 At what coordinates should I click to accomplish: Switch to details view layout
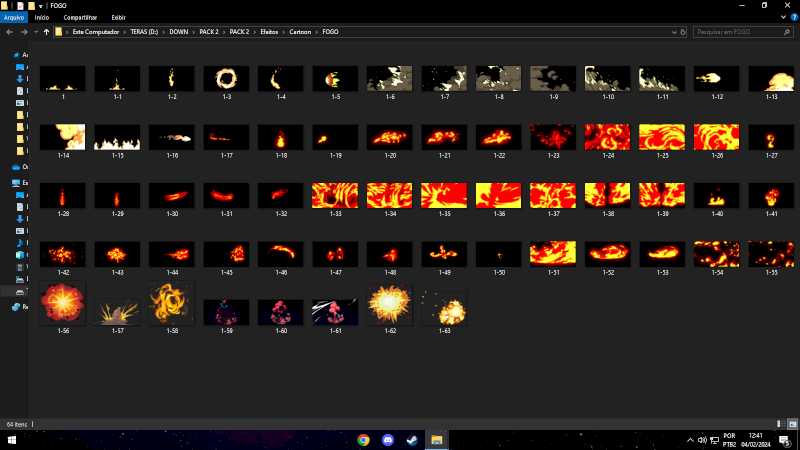[779, 424]
